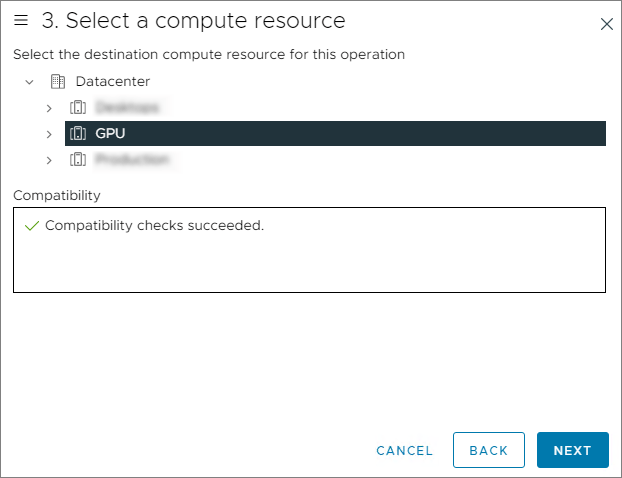Viewport: 622px width, 478px height.
Task: Collapse the Datacenter tree node
Action: [29, 82]
